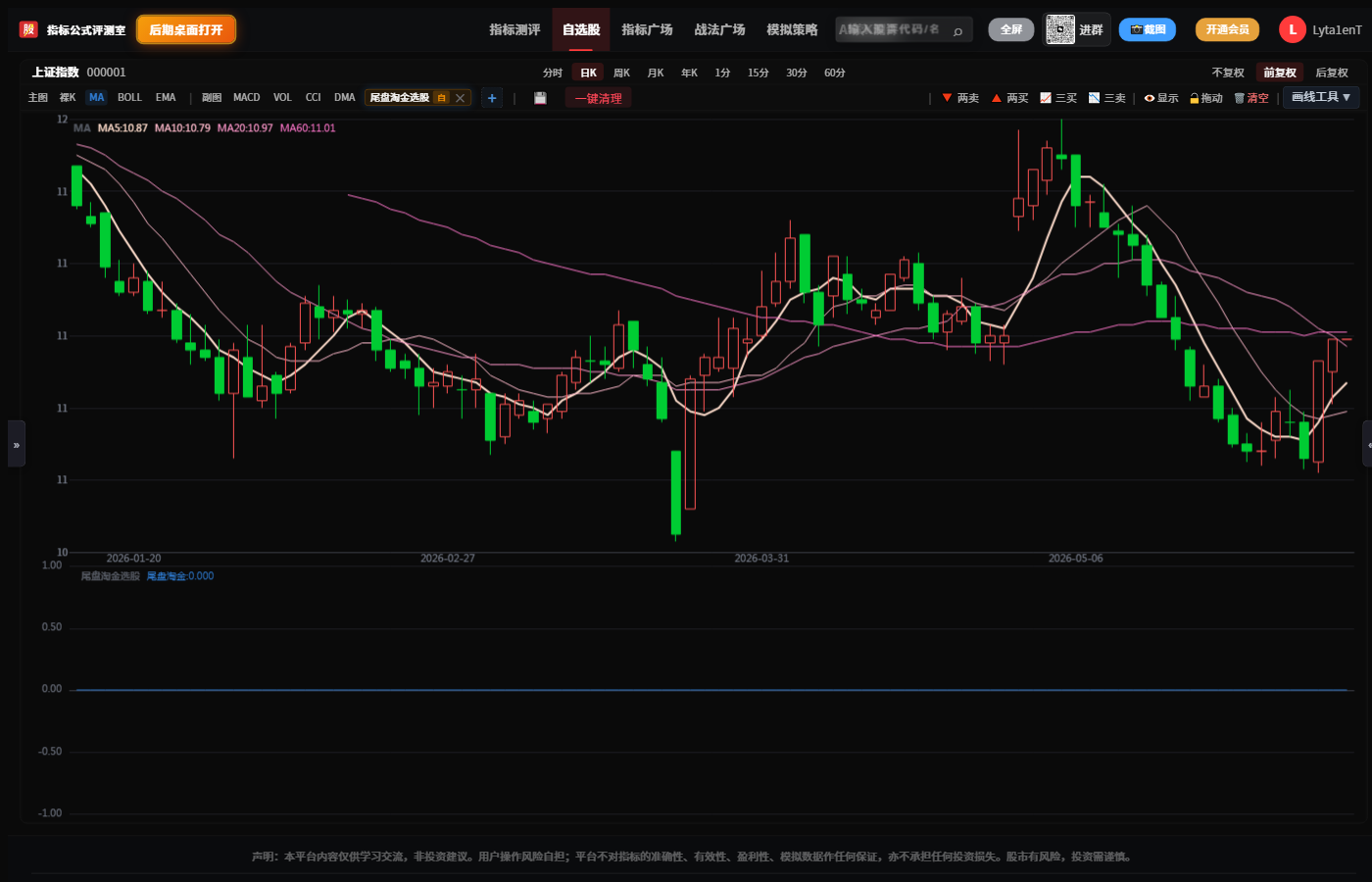Viewport: 1372px width, 882px height.
Task: Select the 年K period
Action: point(689,73)
